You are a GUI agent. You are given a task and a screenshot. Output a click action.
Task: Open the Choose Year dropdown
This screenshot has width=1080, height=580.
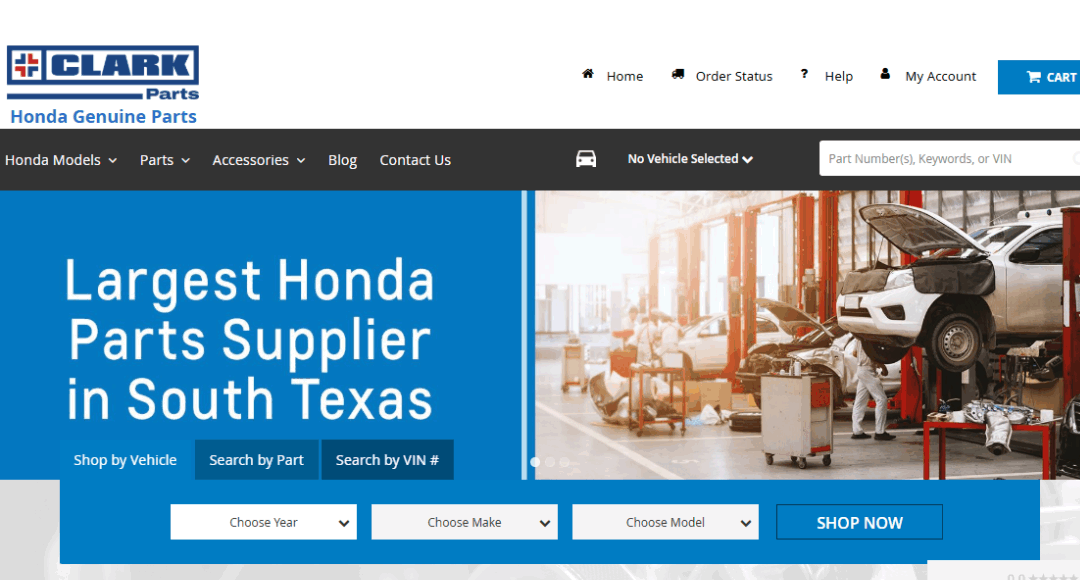pyautogui.click(x=264, y=522)
